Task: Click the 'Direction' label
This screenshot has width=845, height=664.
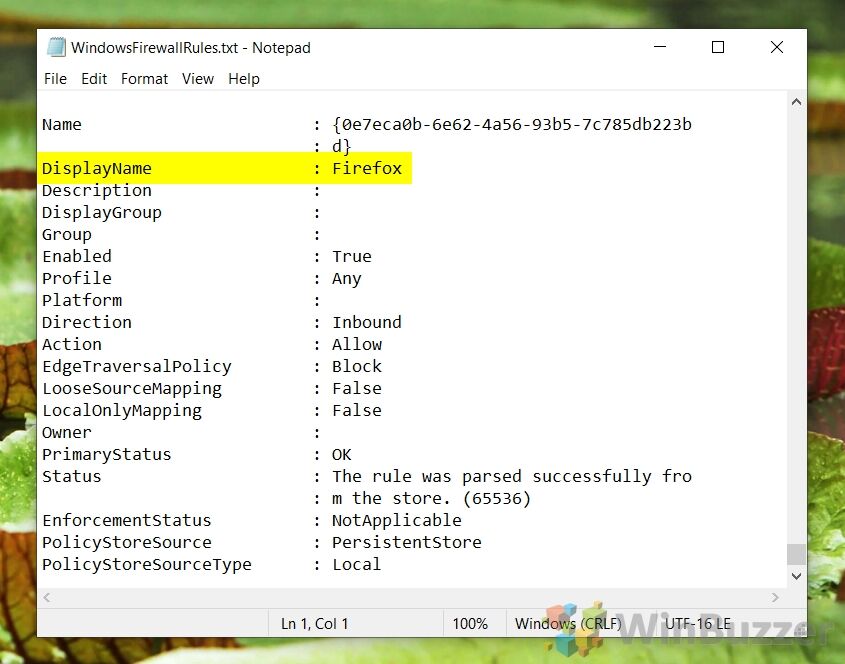Action: 87,322
